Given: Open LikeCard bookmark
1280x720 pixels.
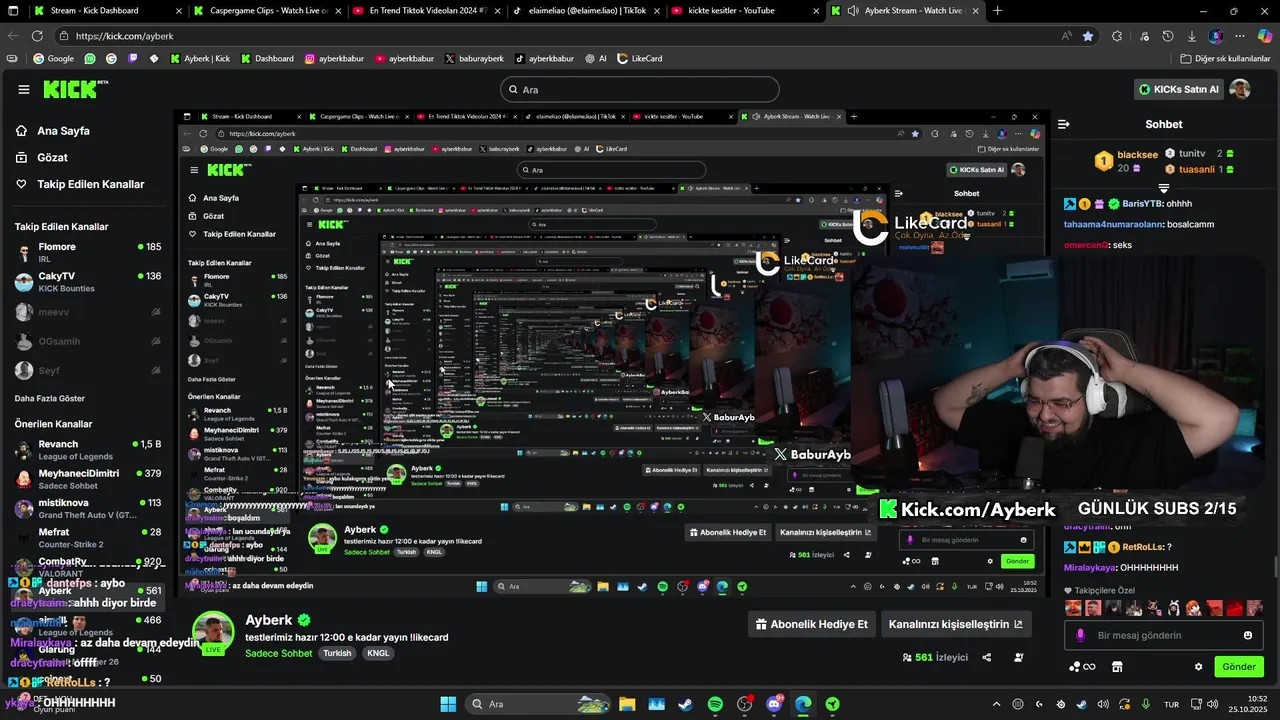Looking at the screenshot, I should point(640,59).
